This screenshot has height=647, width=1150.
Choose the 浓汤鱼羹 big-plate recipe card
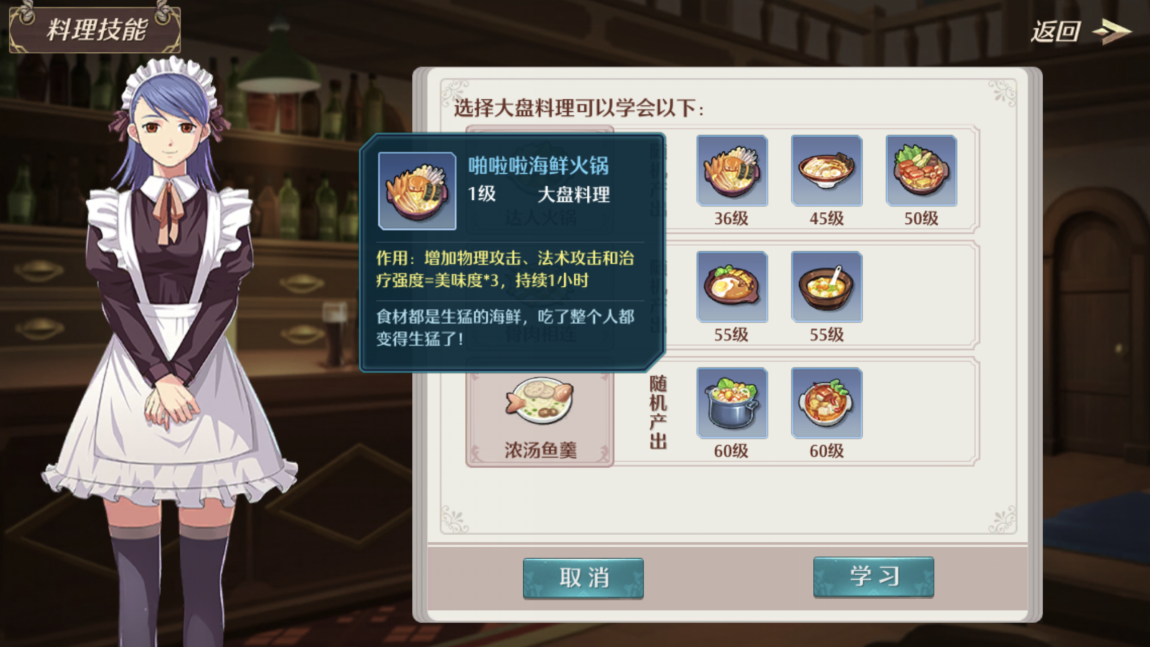click(x=540, y=414)
